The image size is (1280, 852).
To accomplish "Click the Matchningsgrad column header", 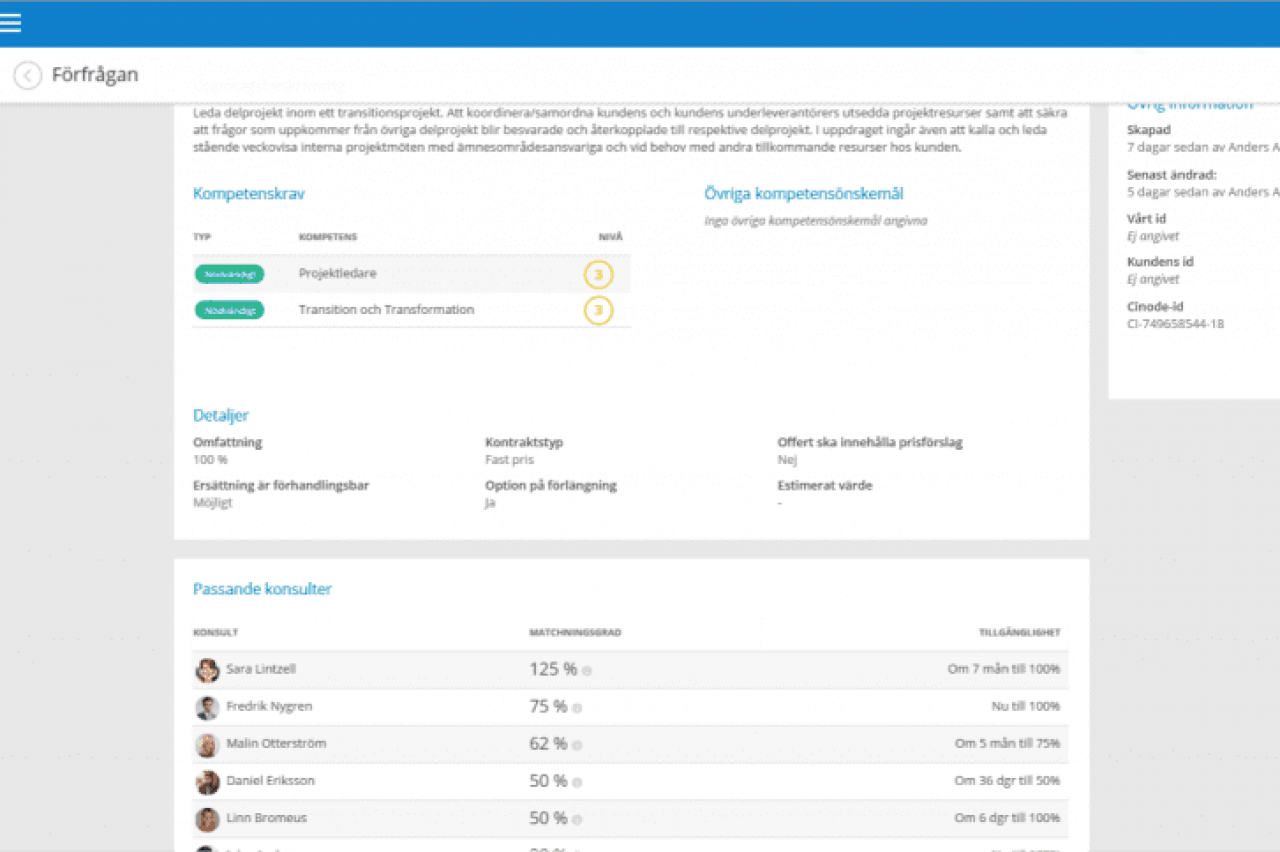I will pyautogui.click(x=575, y=632).
